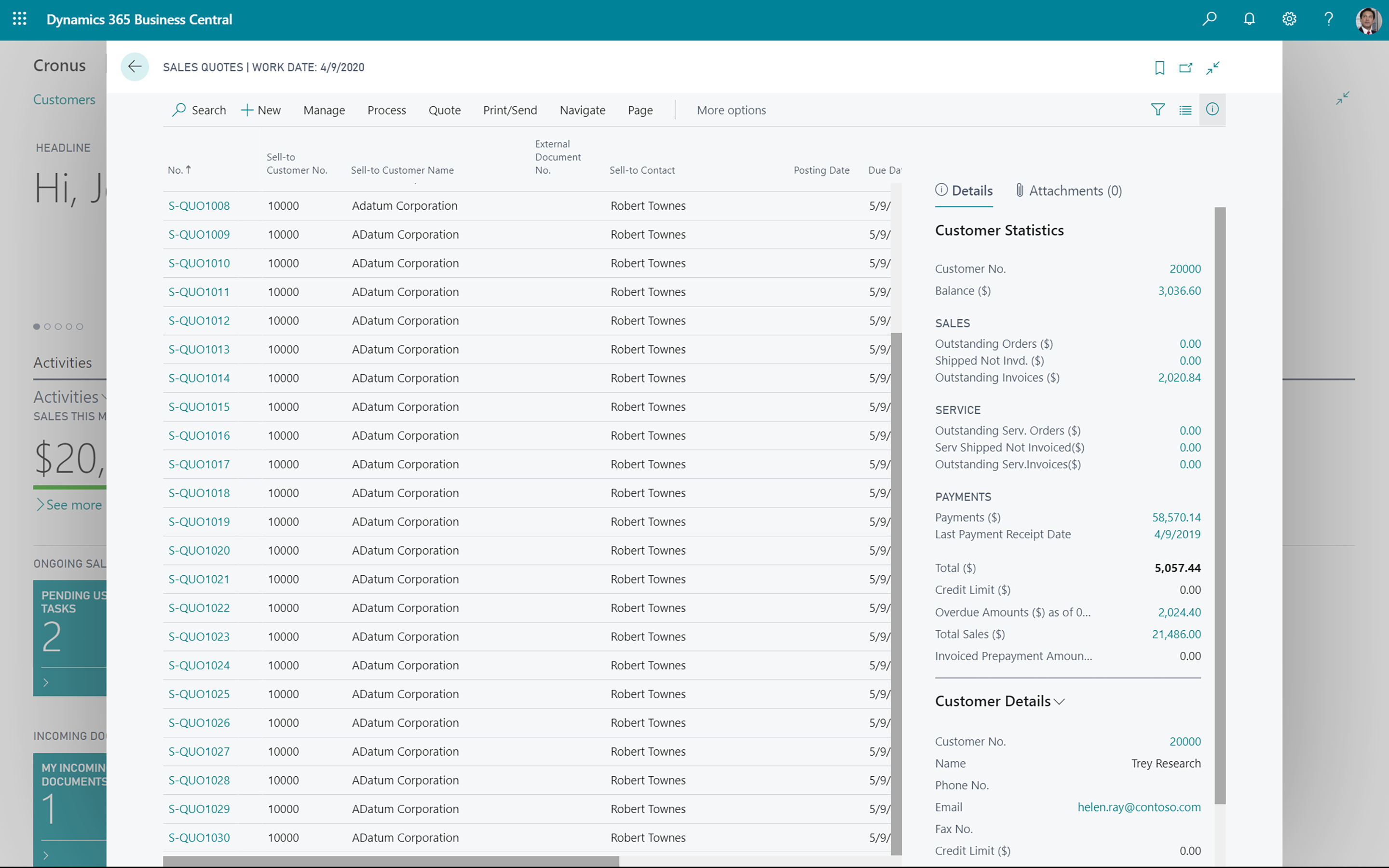This screenshot has width=1389, height=868.
Task: Open quote S-QUO1008
Action: (x=199, y=205)
